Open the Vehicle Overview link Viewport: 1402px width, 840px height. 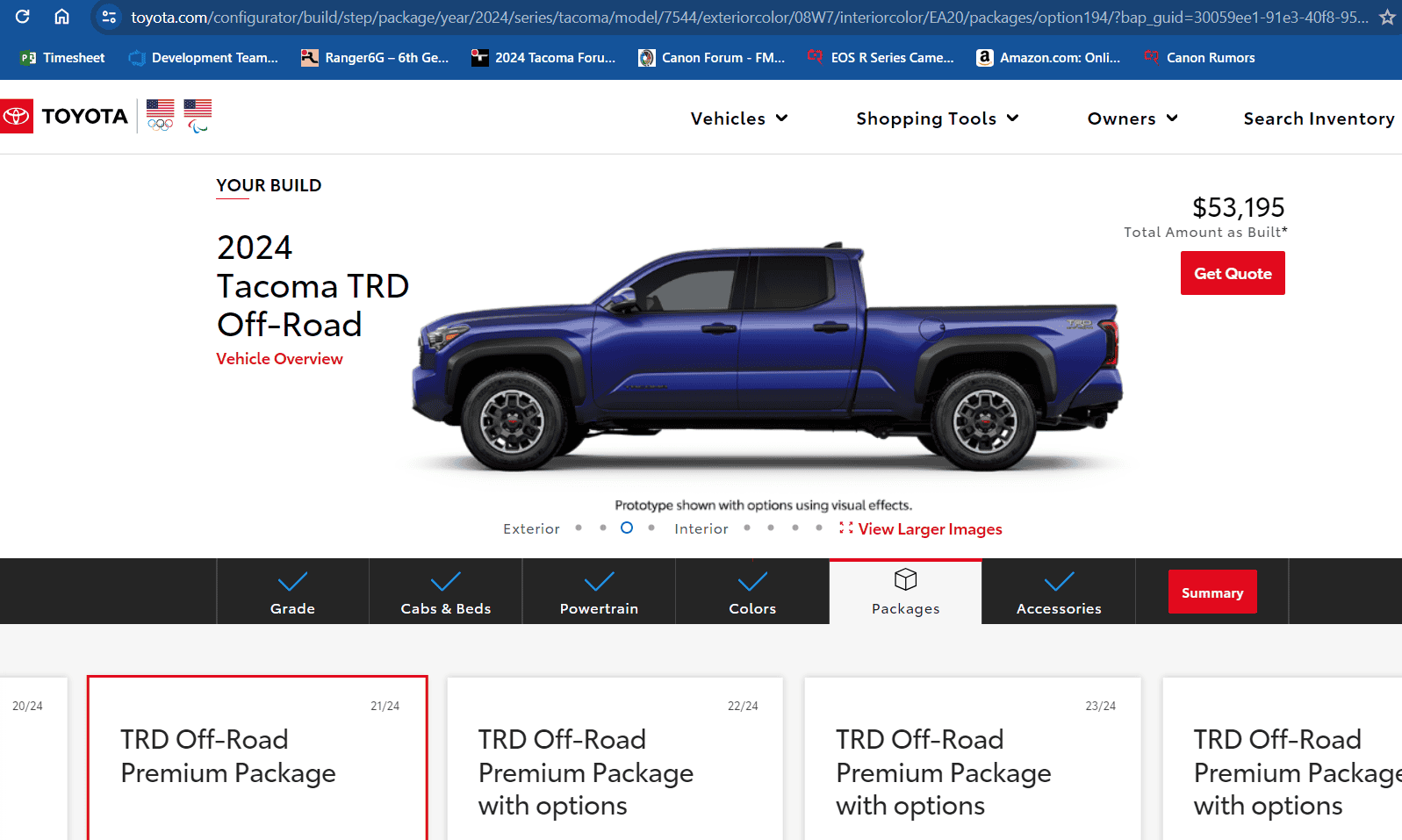pos(279,359)
